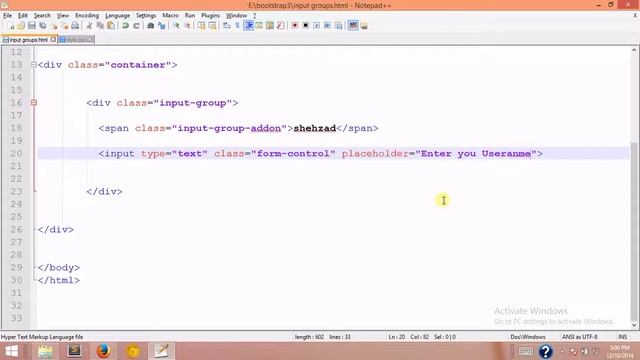The image size is (640, 360).
Task: Open the Search menu
Action: point(42,16)
